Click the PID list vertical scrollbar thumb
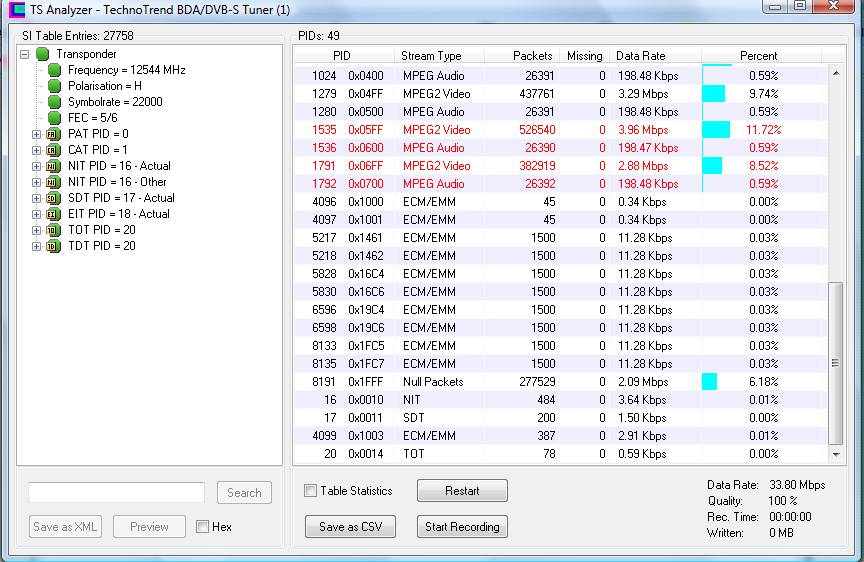The height and width of the screenshot is (562, 864). (836, 362)
